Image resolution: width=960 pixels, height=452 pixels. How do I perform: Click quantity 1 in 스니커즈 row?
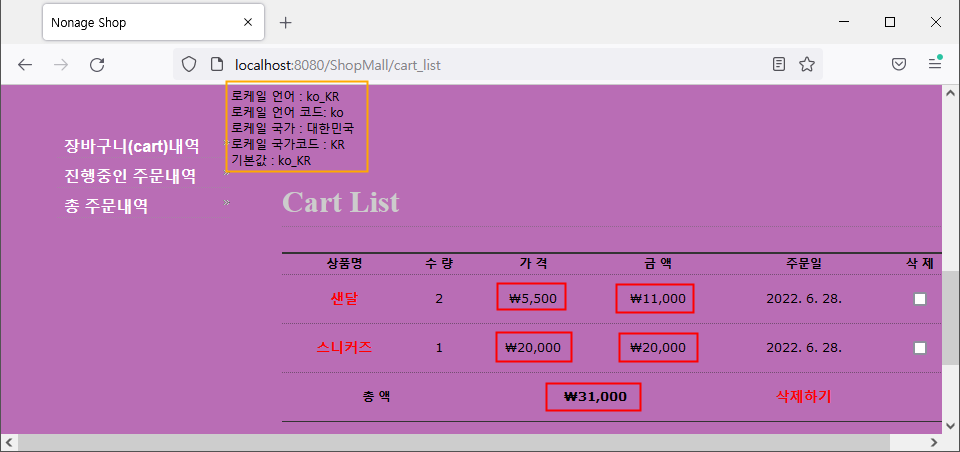point(439,348)
